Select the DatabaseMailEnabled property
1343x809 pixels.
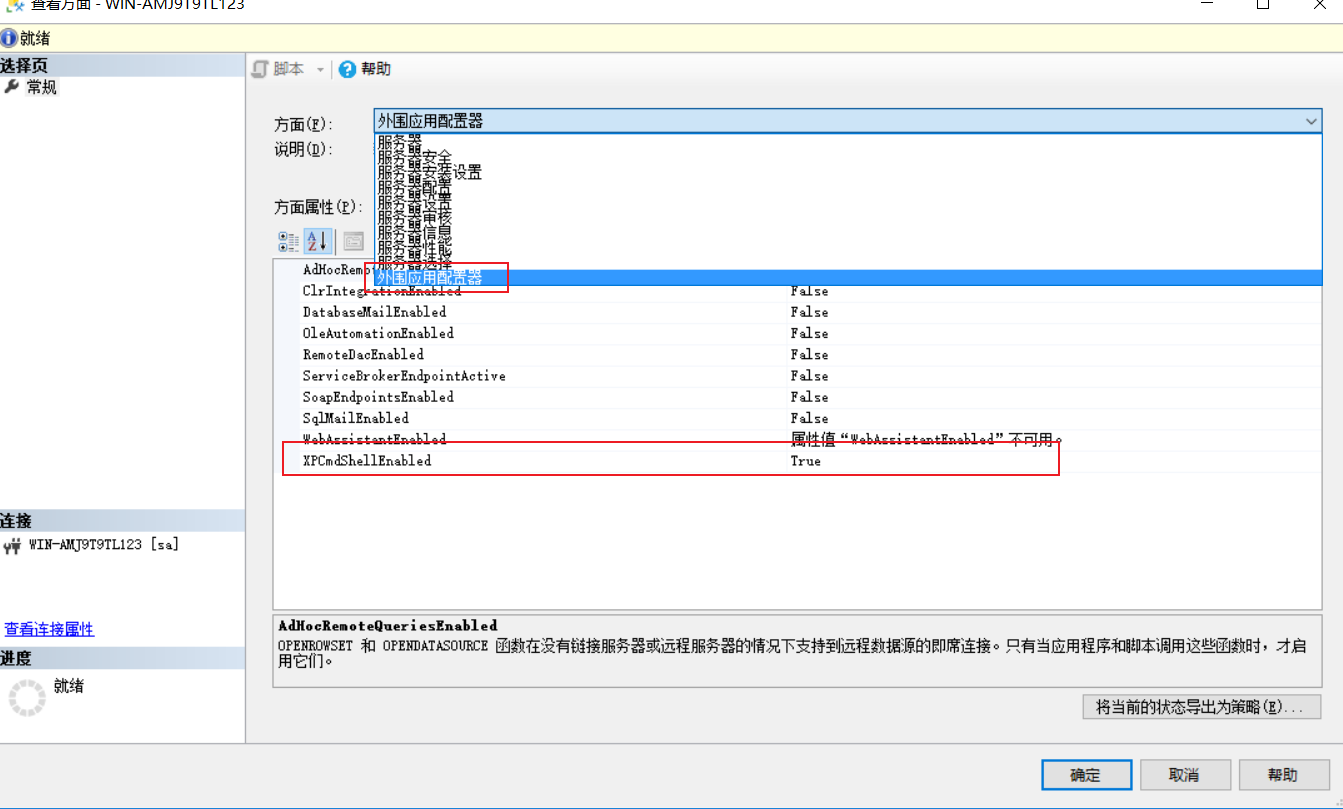pyautogui.click(x=374, y=312)
